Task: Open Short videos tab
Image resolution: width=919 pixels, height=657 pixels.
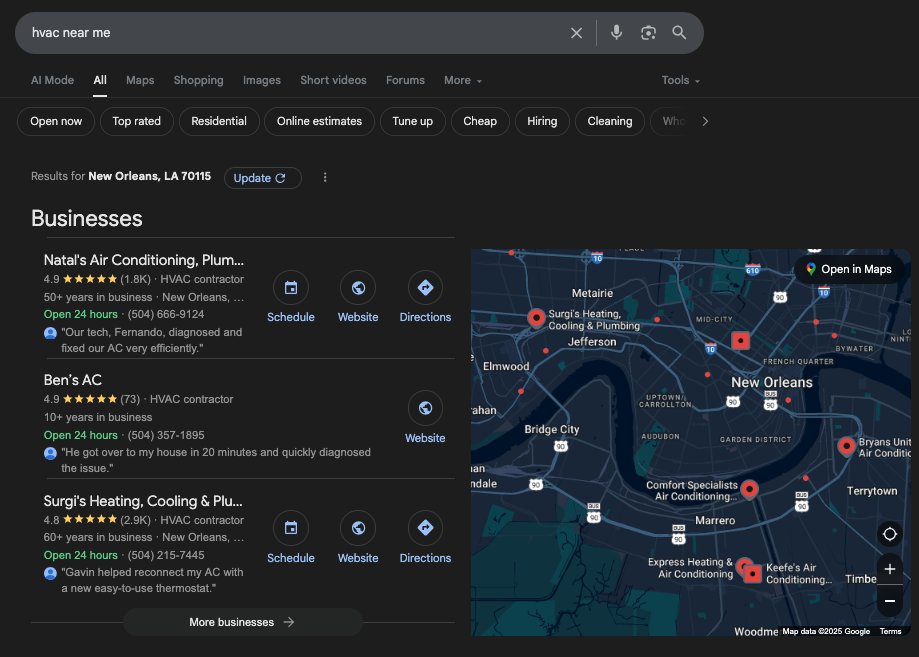Action: [x=333, y=80]
